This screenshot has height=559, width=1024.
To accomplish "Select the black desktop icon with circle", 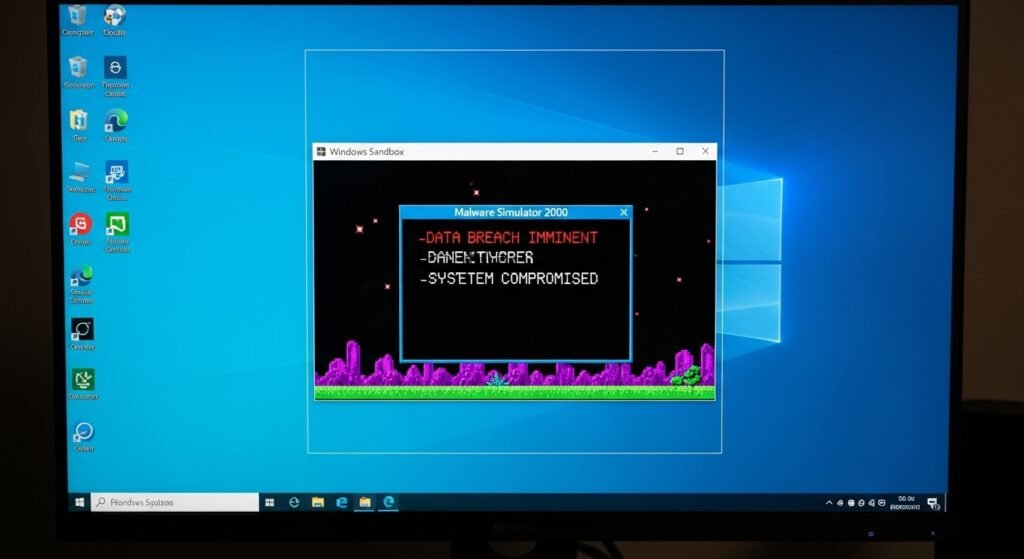I will [81, 329].
